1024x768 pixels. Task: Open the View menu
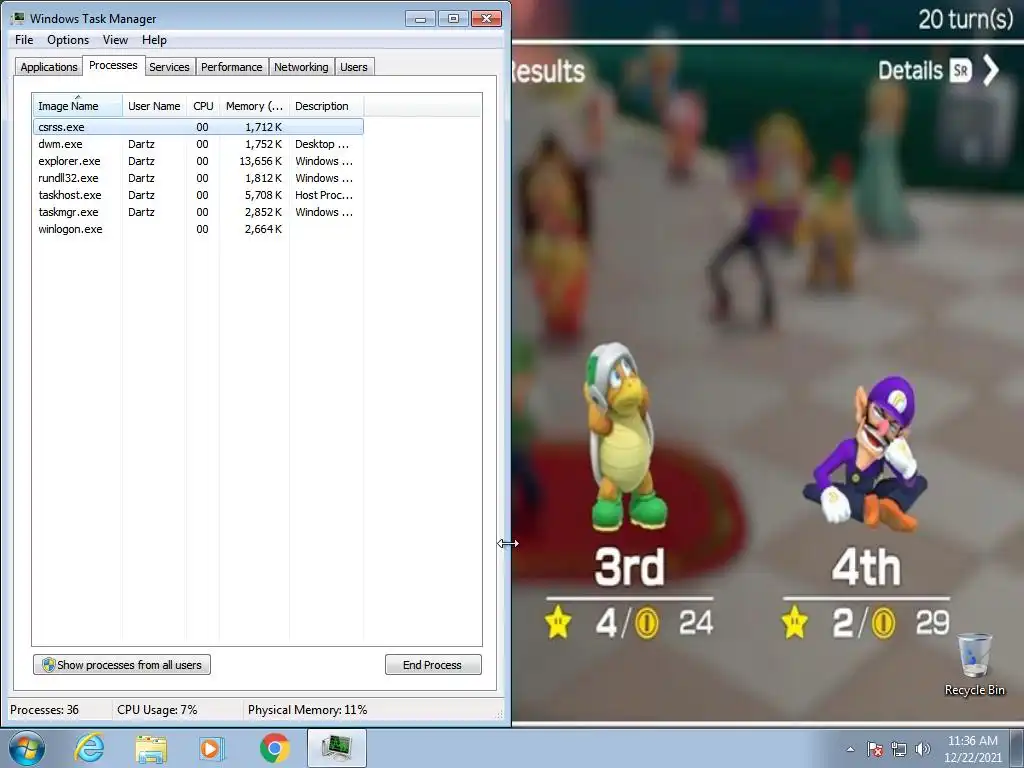pos(115,40)
